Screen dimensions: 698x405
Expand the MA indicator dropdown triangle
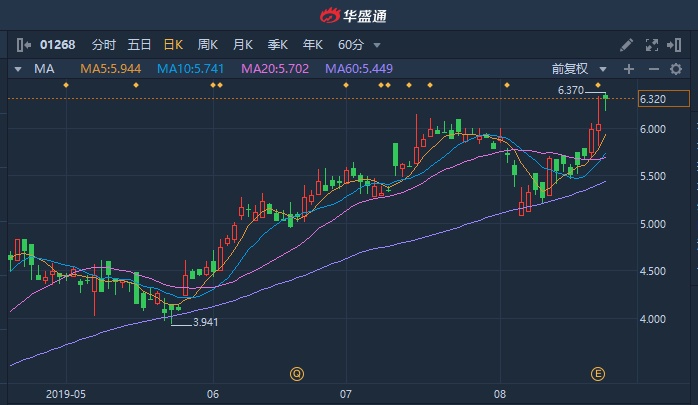(18, 69)
